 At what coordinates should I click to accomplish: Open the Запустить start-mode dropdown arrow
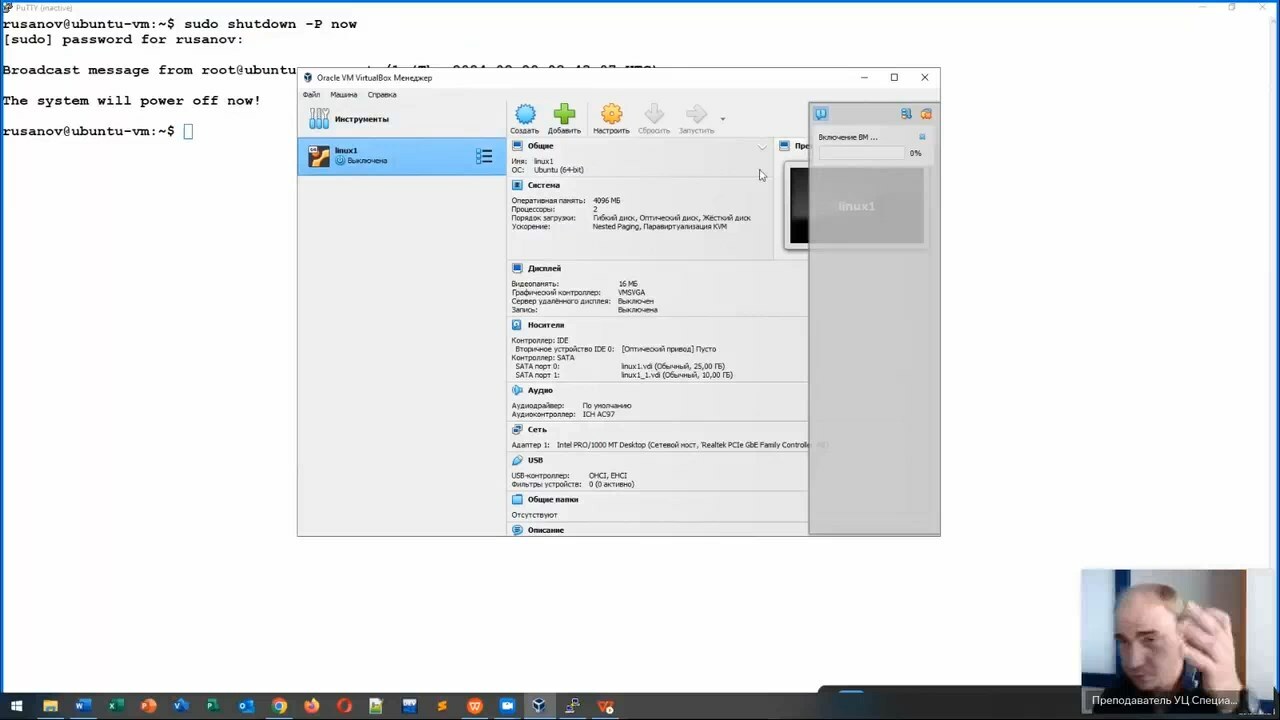pyautogui.click(x=722, y=119)
